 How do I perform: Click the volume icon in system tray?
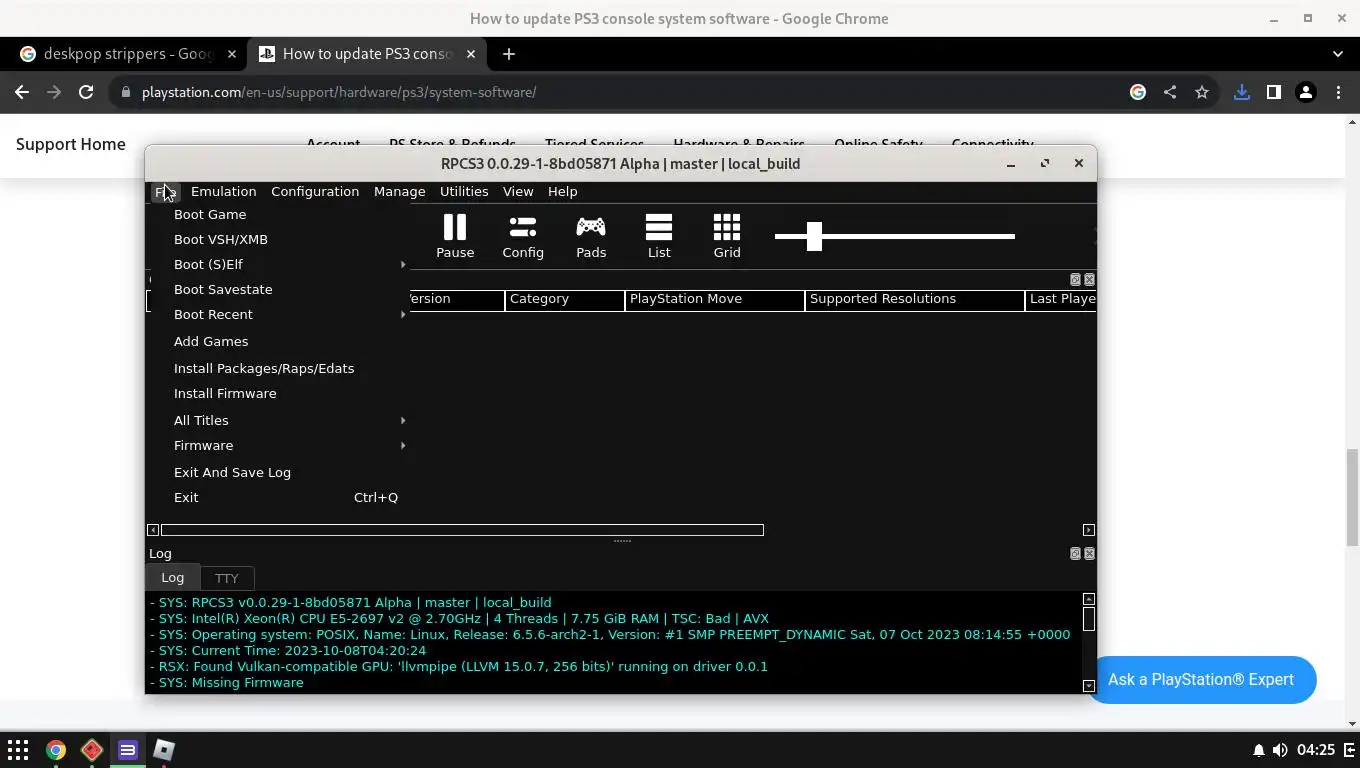1280,750
